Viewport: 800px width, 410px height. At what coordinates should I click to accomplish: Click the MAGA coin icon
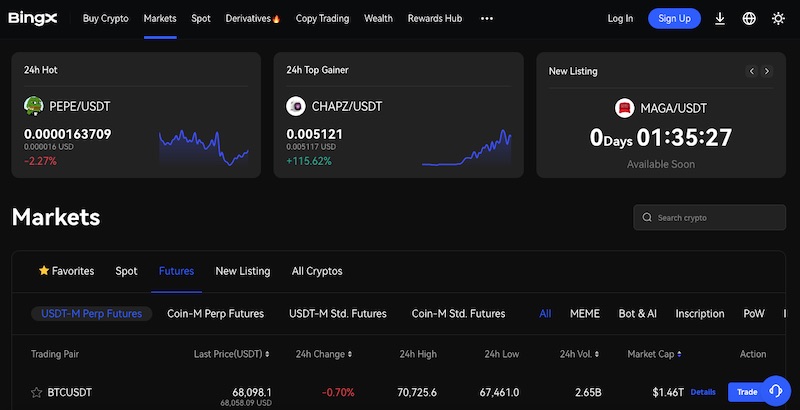(624, 107)
